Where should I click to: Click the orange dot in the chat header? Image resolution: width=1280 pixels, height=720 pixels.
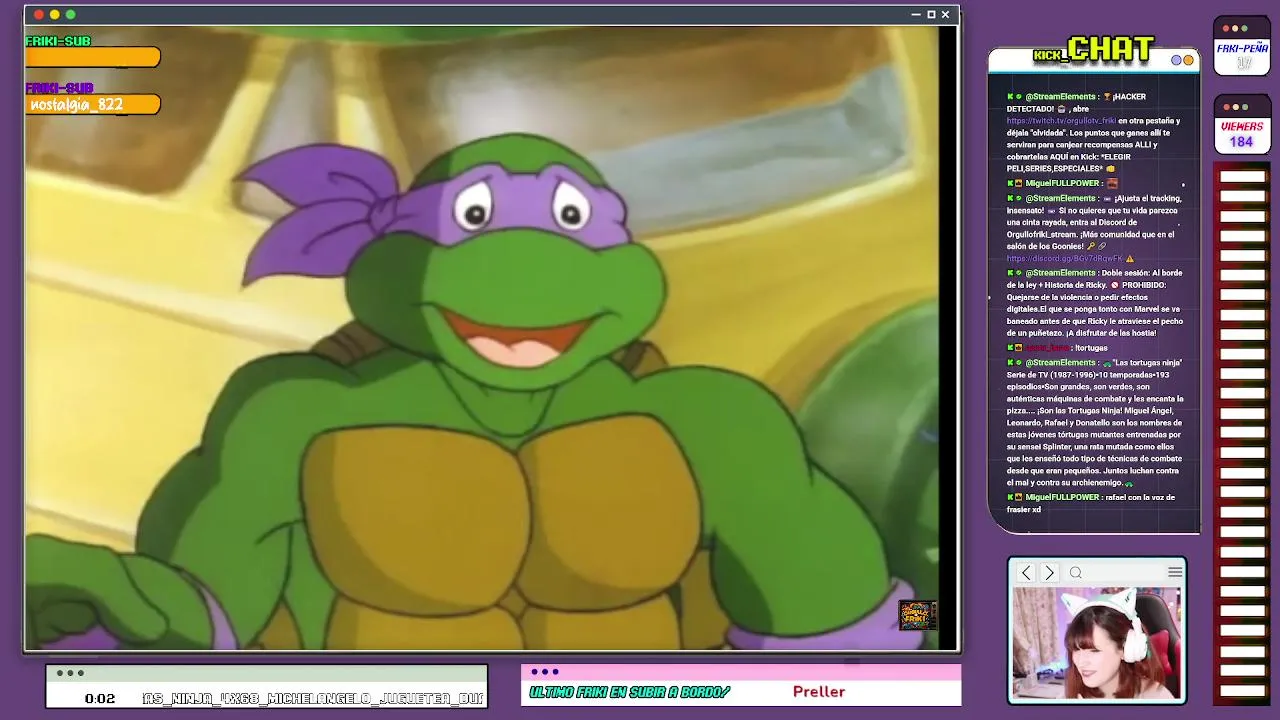coord(1188,60)
